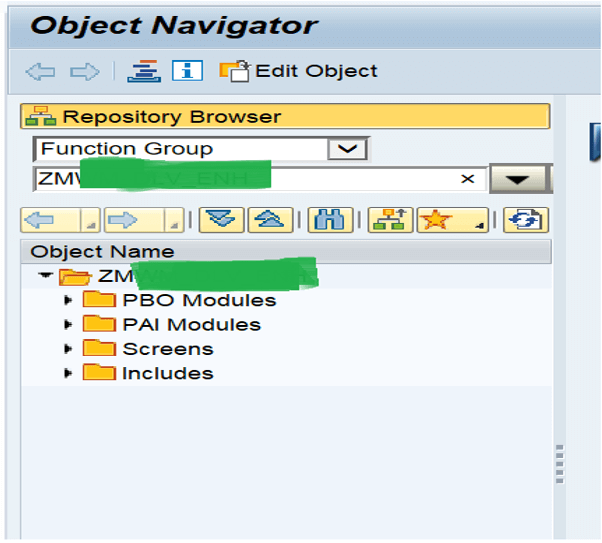Expand the PBO Modules folder
Viewport: 602px width, 543px height.
point(68,300)
